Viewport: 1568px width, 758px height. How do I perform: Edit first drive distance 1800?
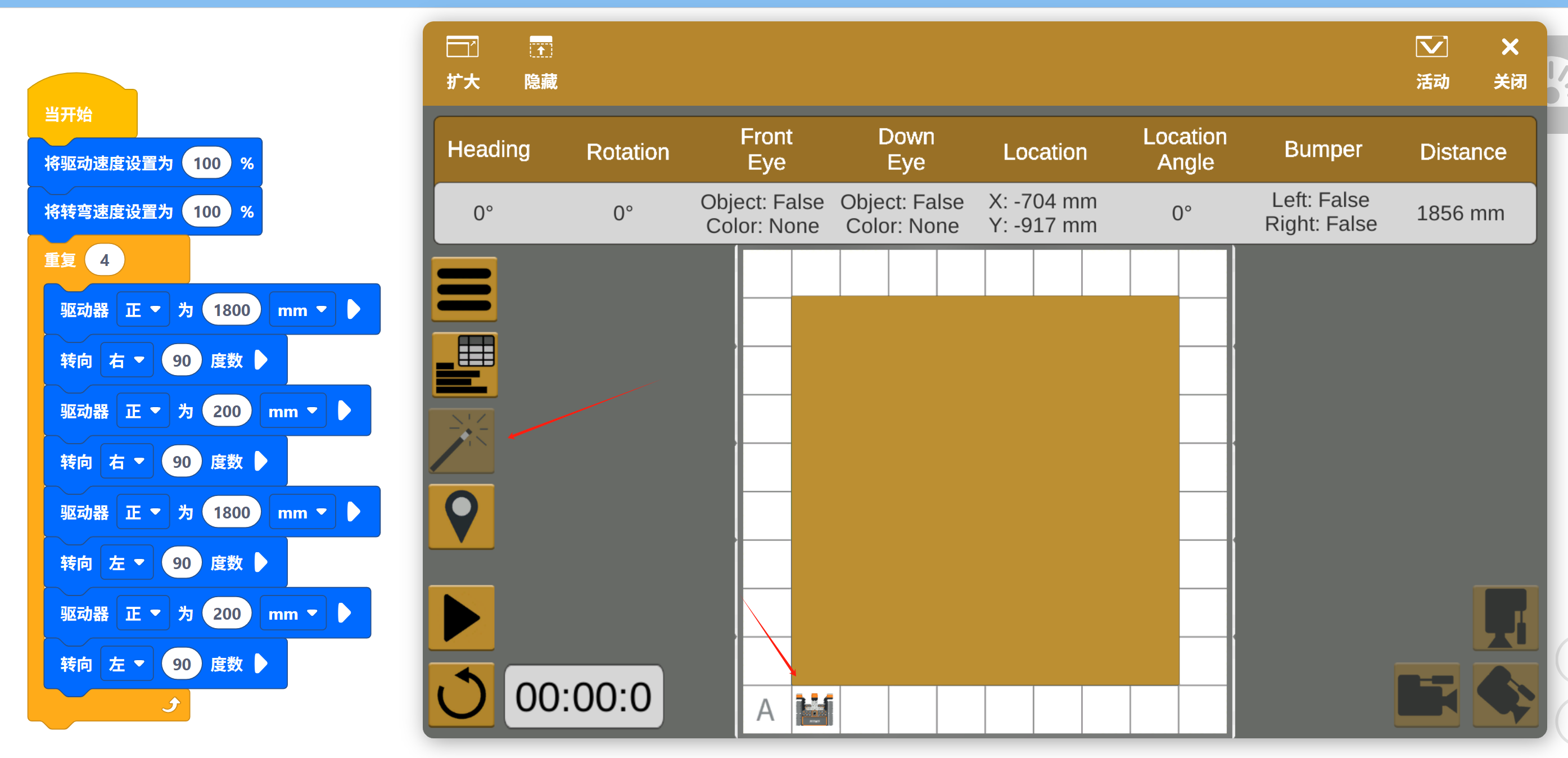point(231,310)
